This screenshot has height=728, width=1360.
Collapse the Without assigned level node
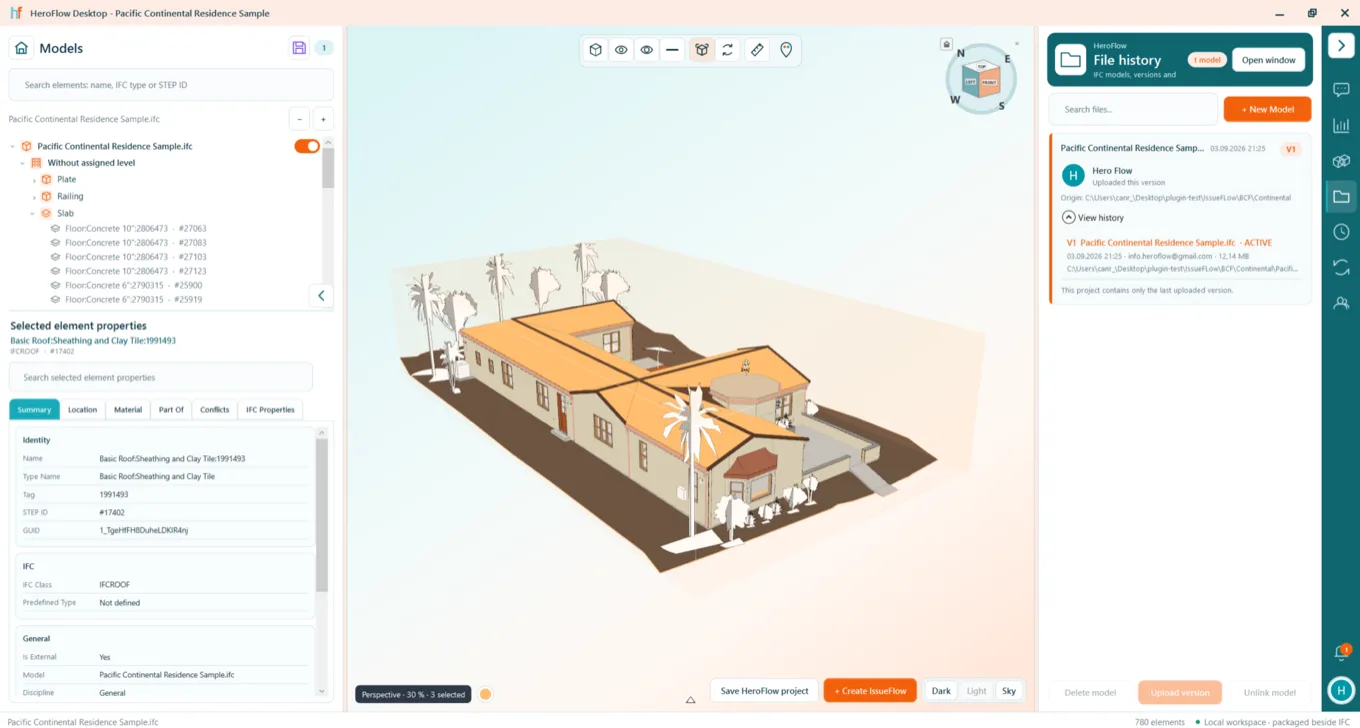23,163
